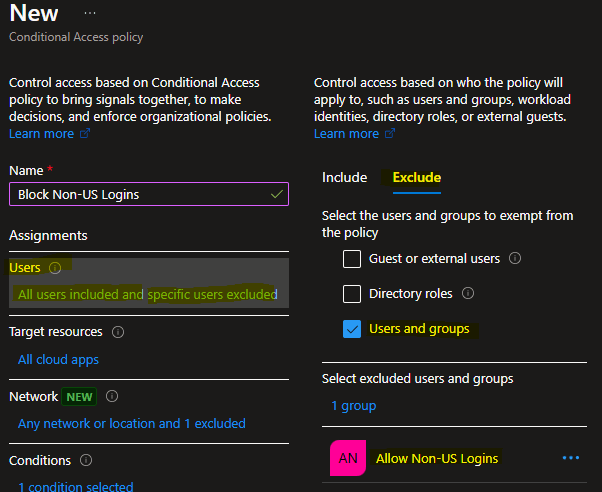
Task: Click the 1 group link
Action: pos(354,406)
